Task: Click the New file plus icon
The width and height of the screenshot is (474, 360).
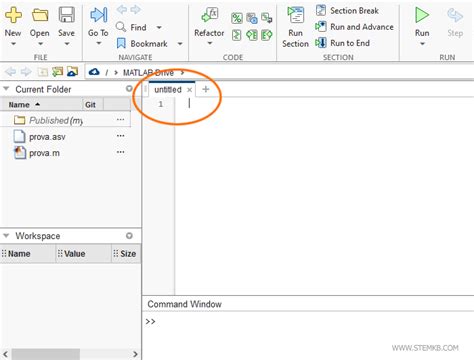Action: pos(13,15)
